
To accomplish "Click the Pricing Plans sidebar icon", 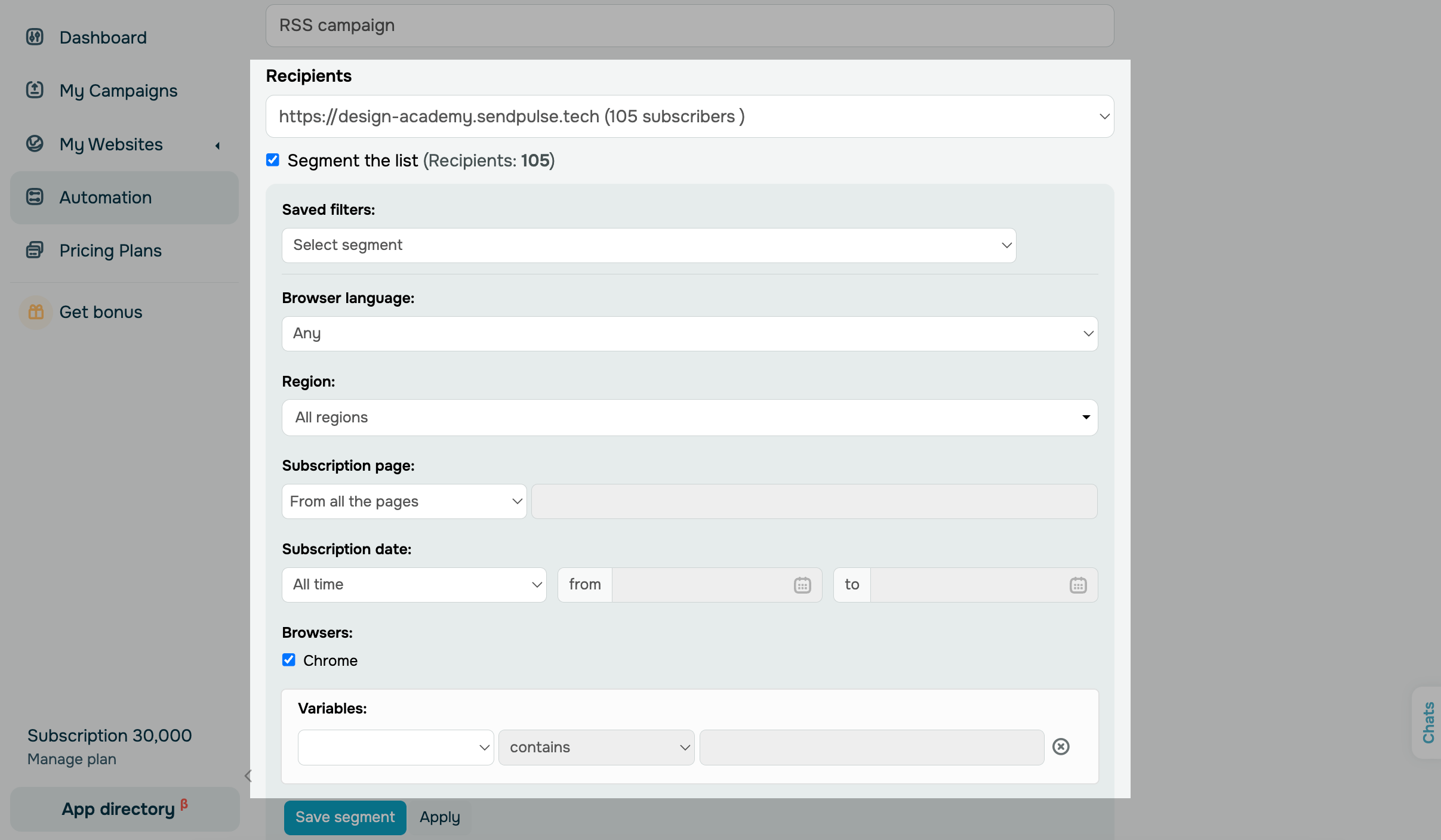I will (35, 250).
